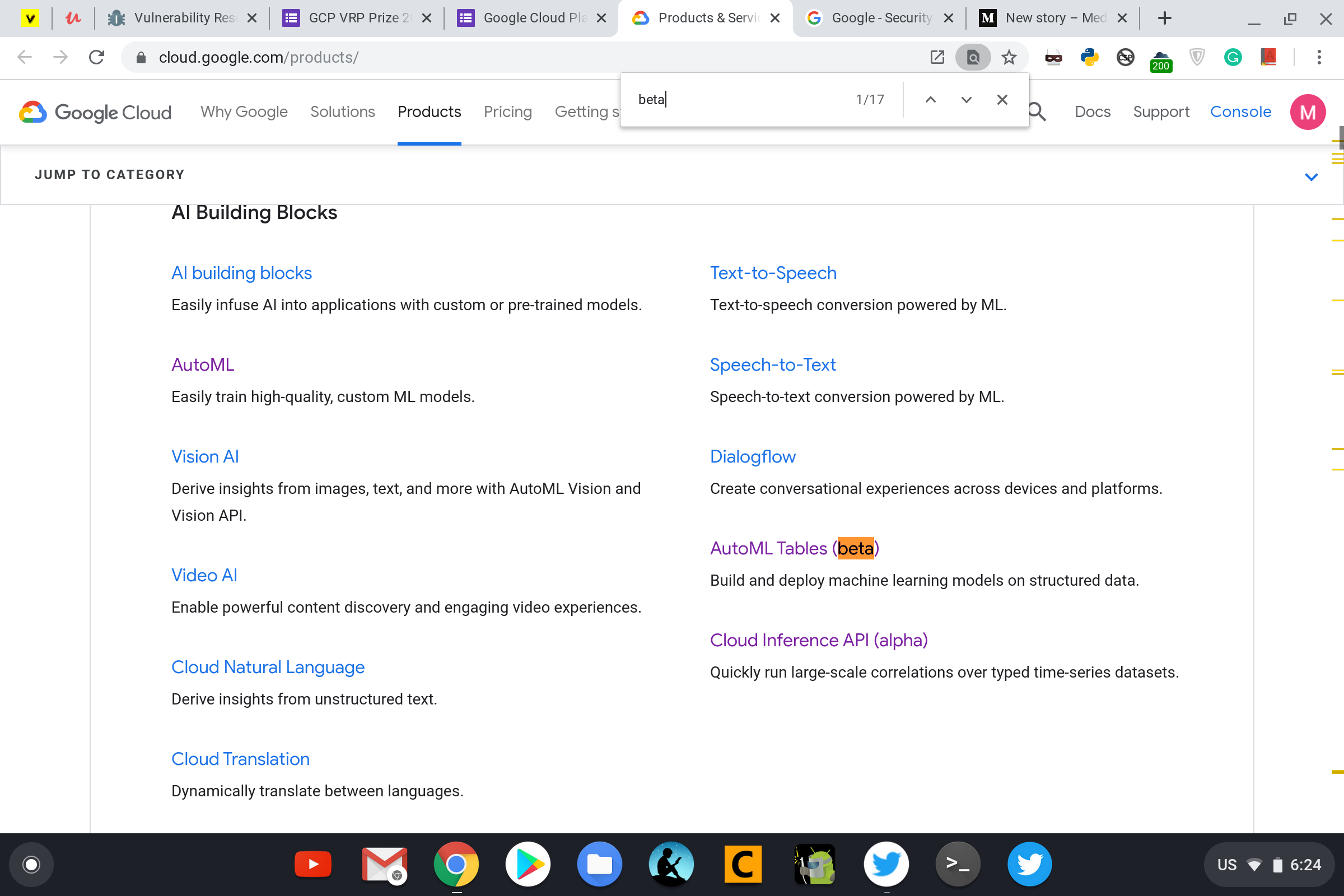Open the Files app in shelf

[x=599, y=864]
